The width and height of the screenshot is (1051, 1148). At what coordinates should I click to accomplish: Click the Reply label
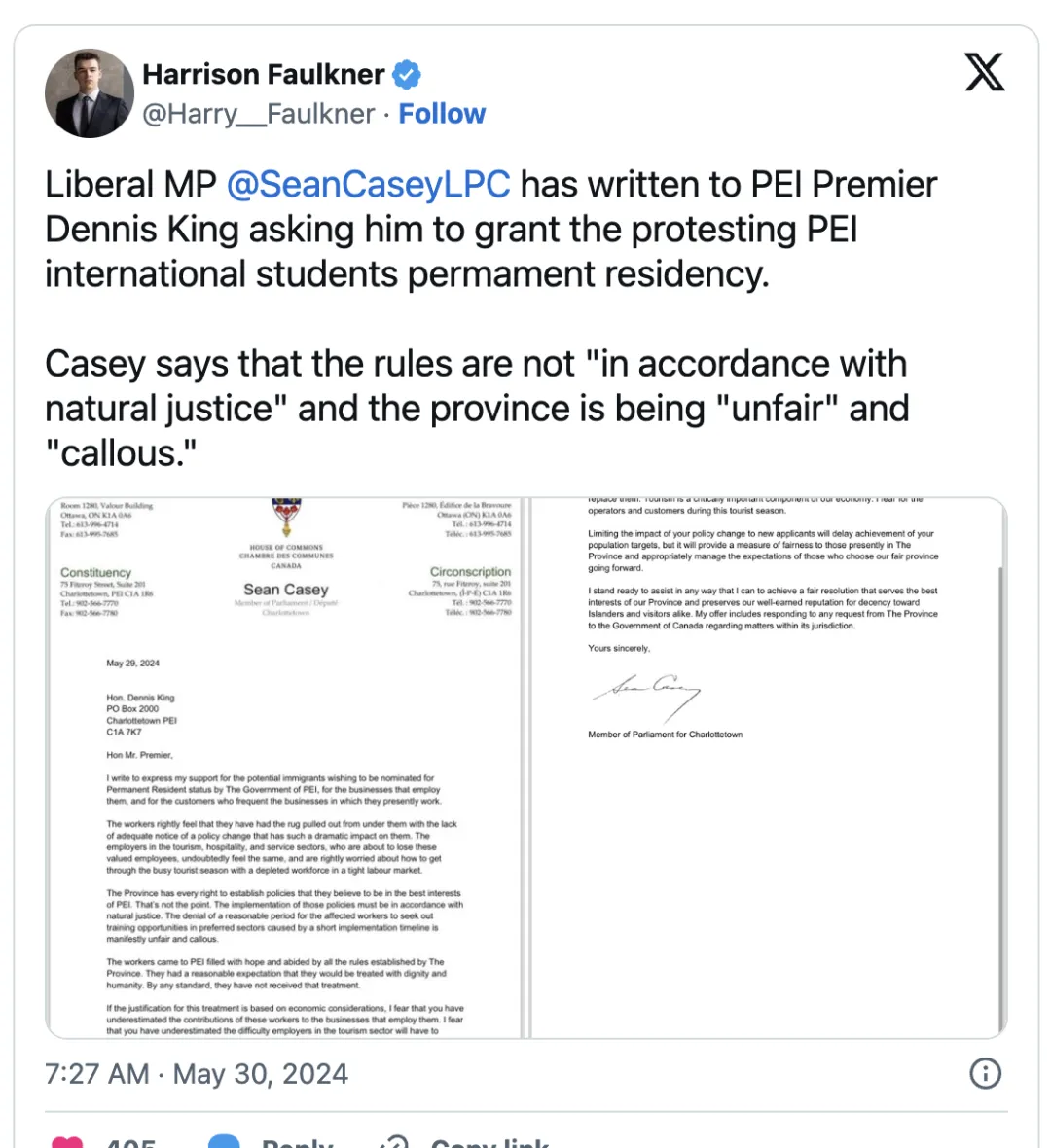(x=298, y=1142)
